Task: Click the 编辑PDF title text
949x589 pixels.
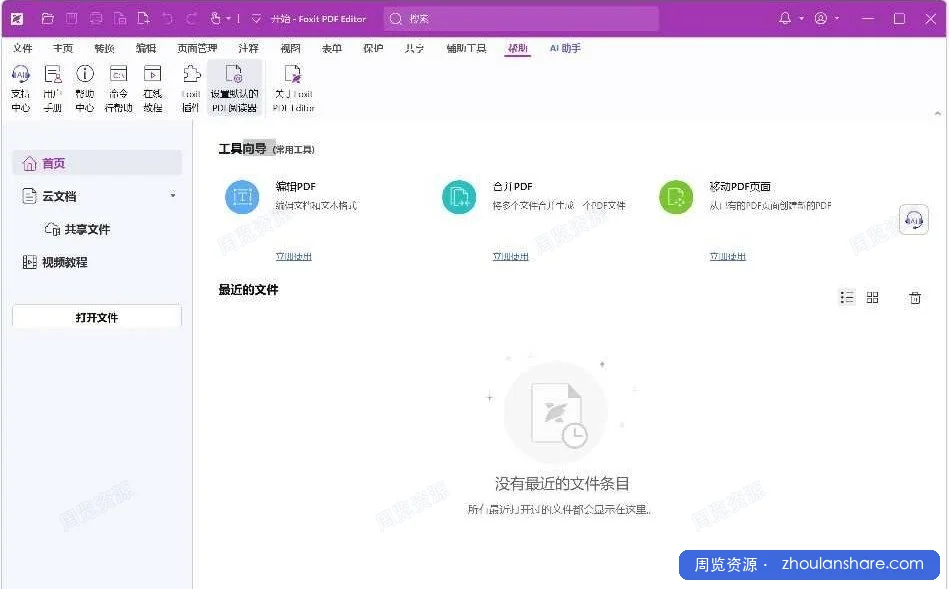Action: 296,186
